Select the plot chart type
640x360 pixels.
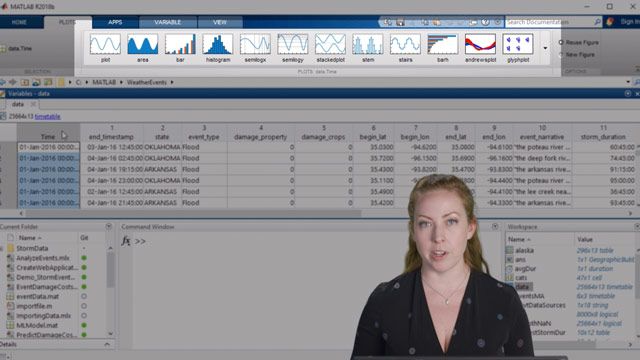tap(105, 47)
